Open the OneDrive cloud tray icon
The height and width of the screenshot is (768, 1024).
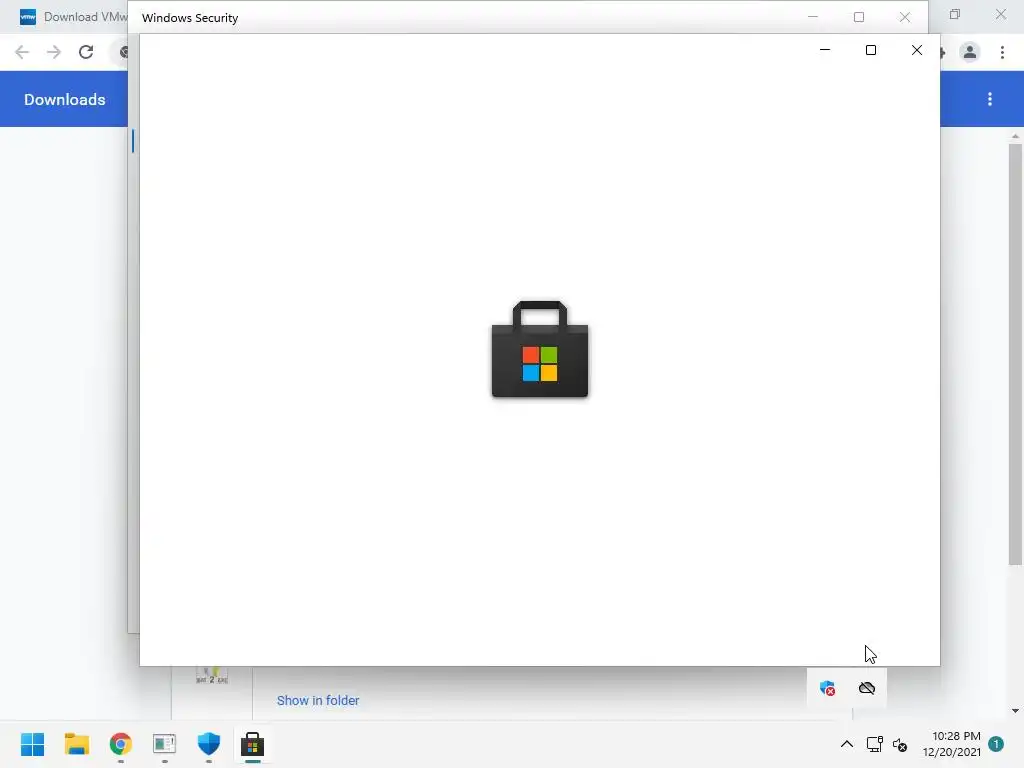[867, 688]
